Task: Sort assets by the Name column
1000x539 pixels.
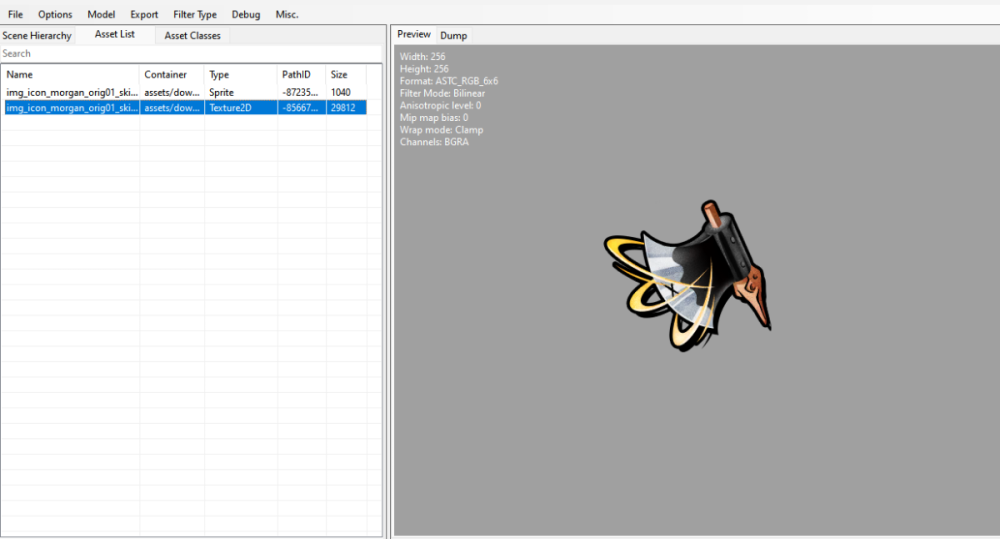Action: click(x=70, y=75)
